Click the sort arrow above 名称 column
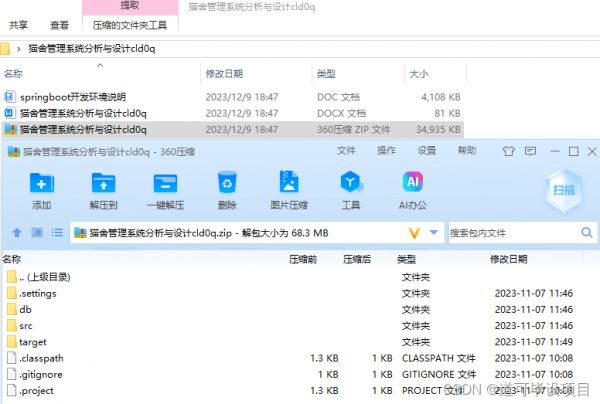 click(x=100, y=65)
